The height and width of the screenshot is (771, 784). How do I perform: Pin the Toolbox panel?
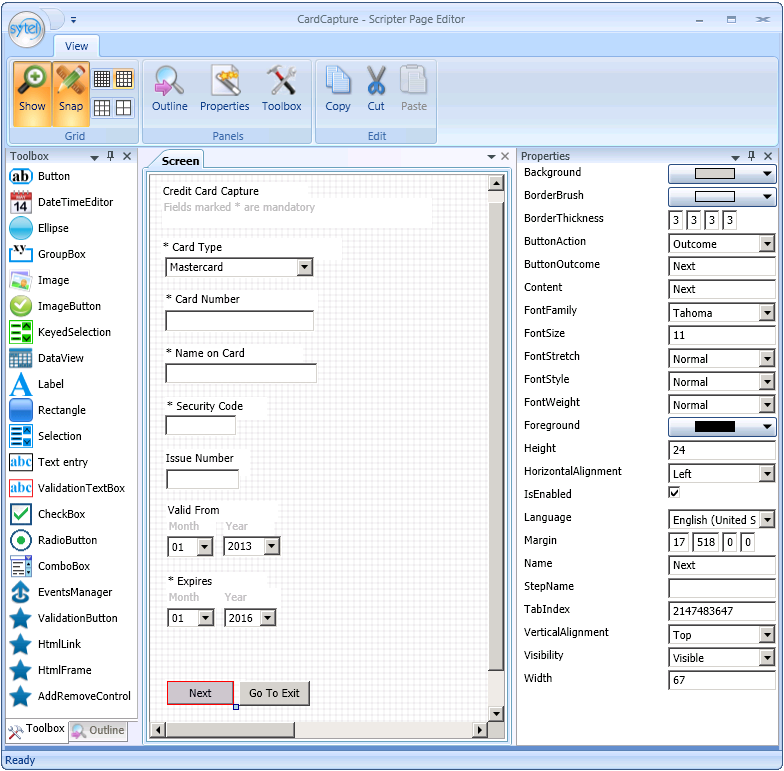click(x=110, y=156)
